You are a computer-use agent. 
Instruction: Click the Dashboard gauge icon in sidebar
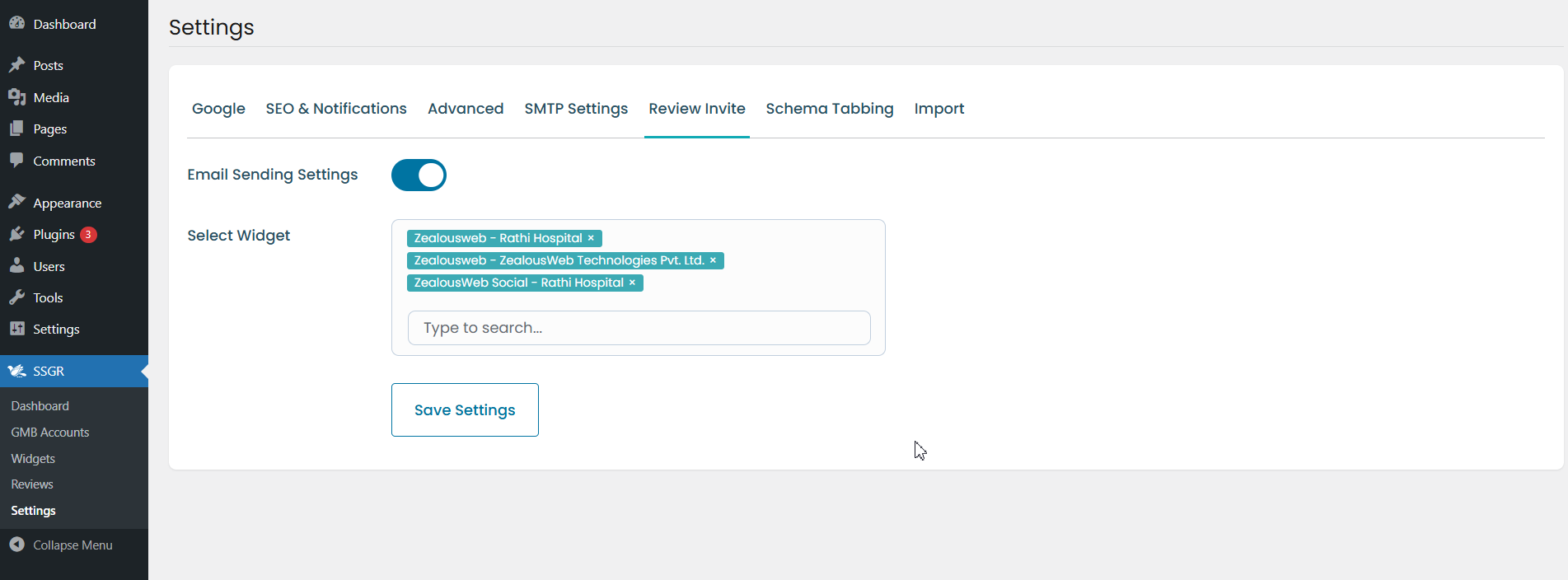(x=16, y=24)
